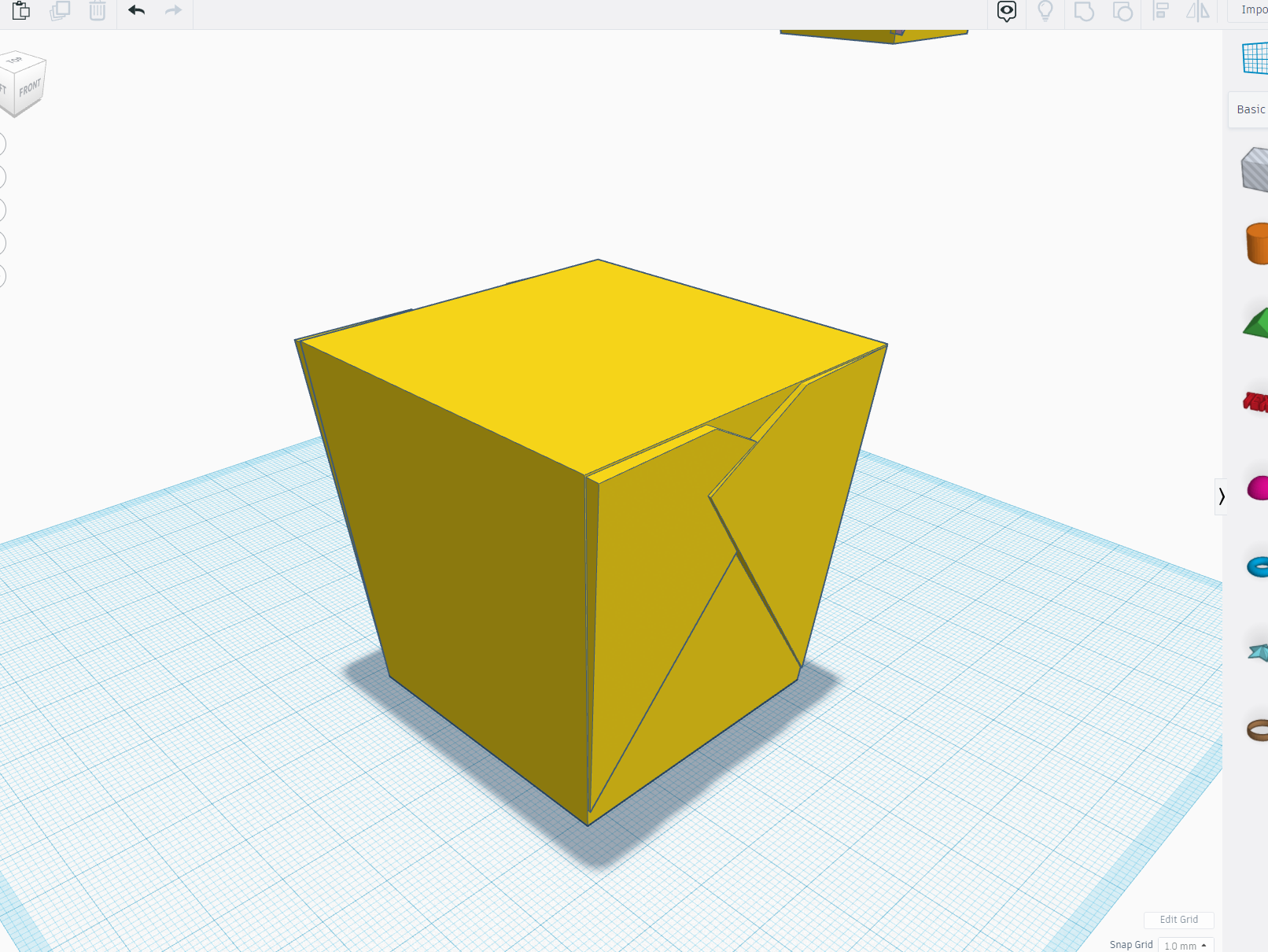
Task: Click the Ungroup shapes icon
Action: point(1122,11)
